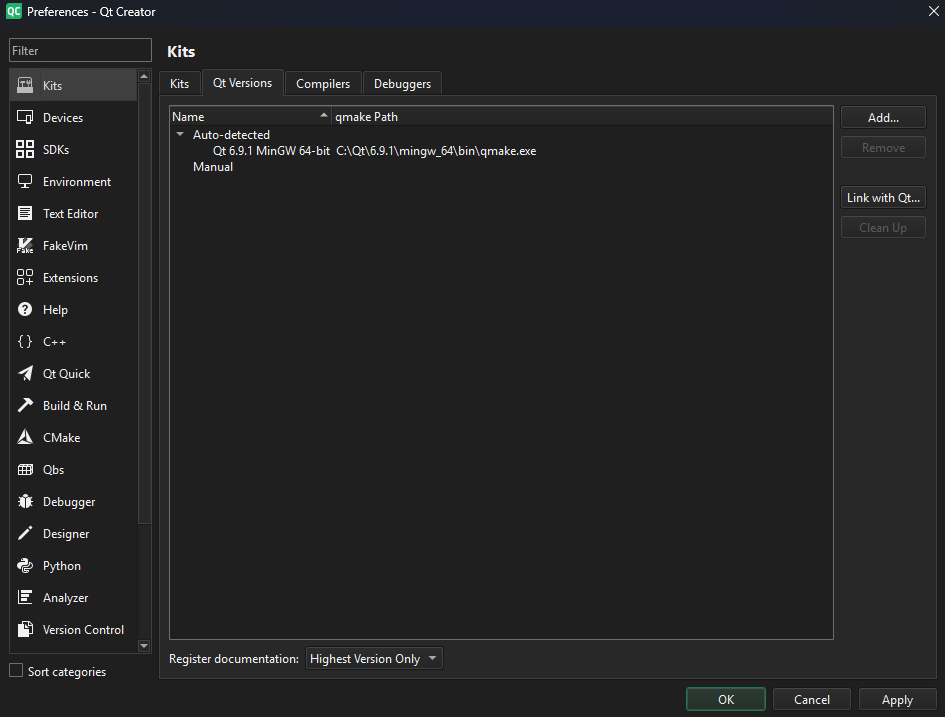Open Python settings icon
945x717 pixels.
point(25,566)
